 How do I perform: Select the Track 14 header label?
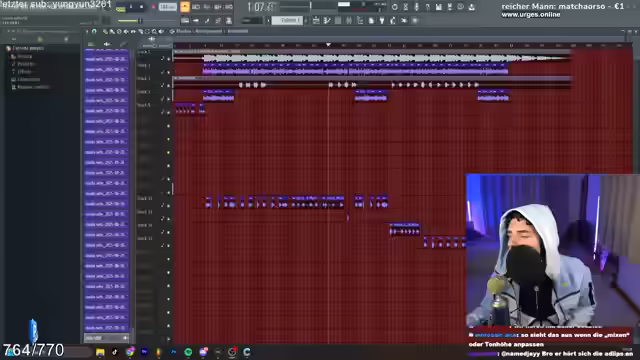[144, 225]
